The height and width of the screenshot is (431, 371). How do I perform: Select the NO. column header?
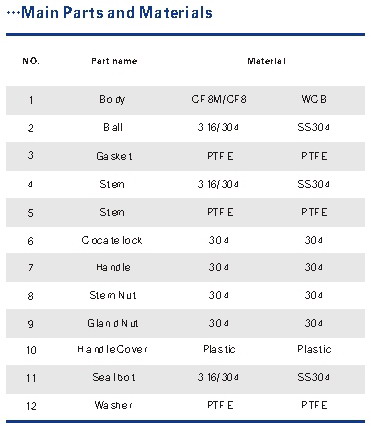31,61
